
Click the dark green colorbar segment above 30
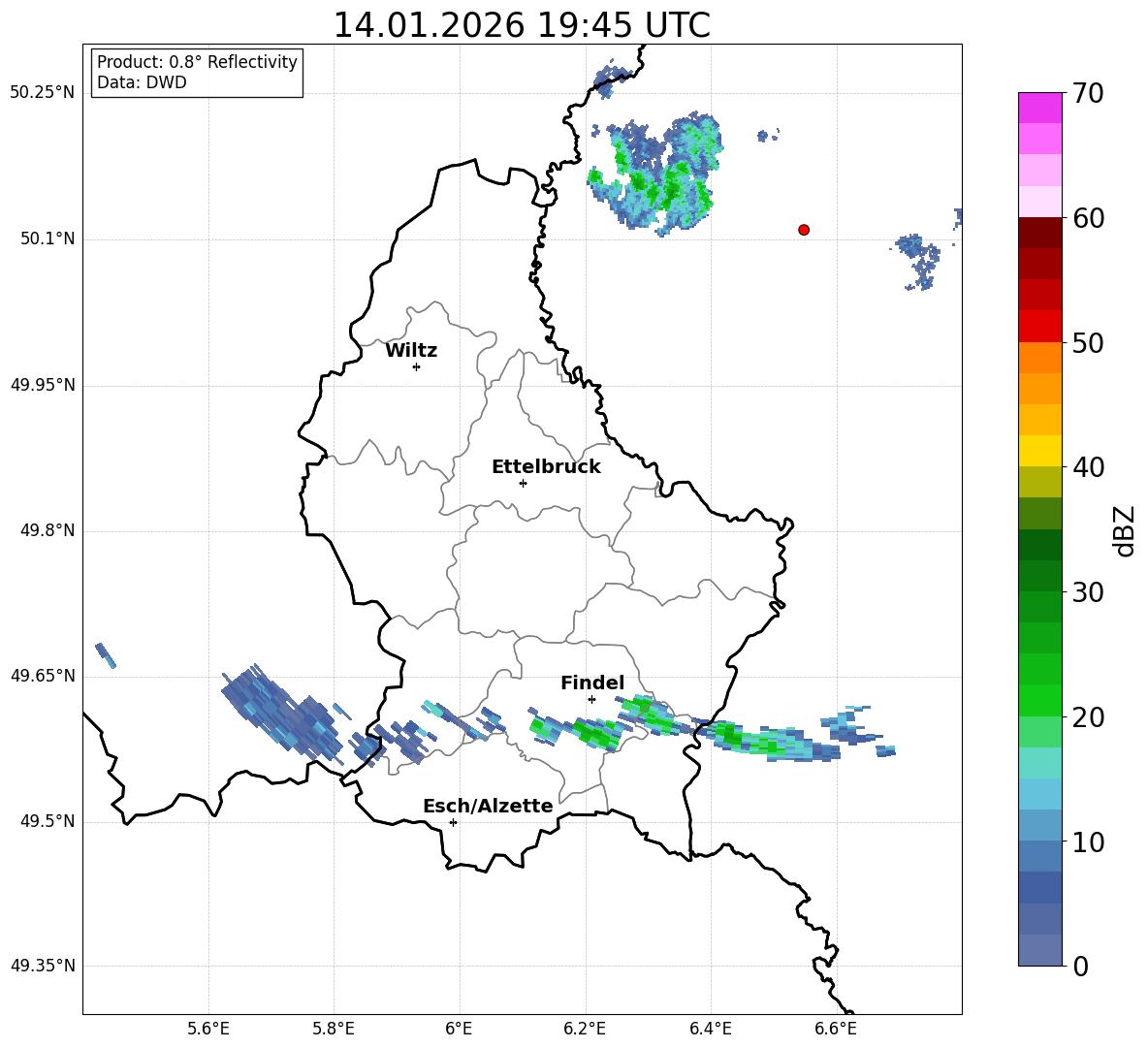[1039, 576]
